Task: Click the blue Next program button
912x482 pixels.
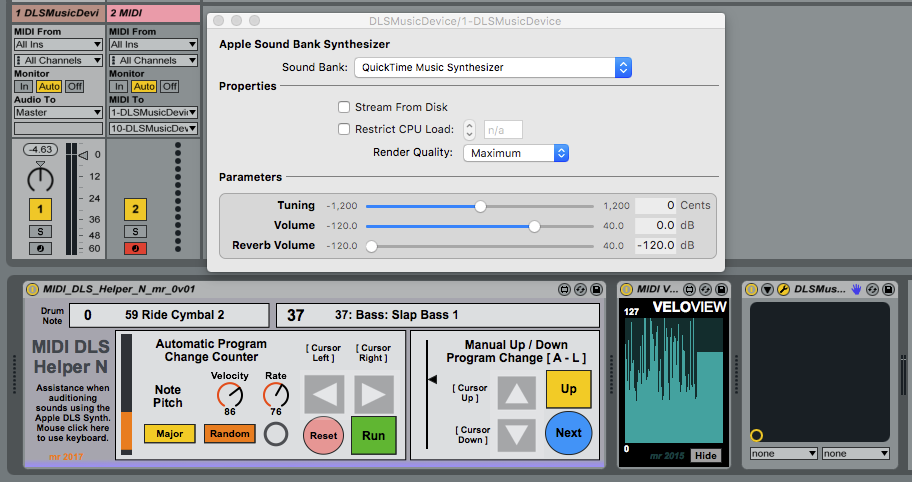Action: (x=568, y=433)
